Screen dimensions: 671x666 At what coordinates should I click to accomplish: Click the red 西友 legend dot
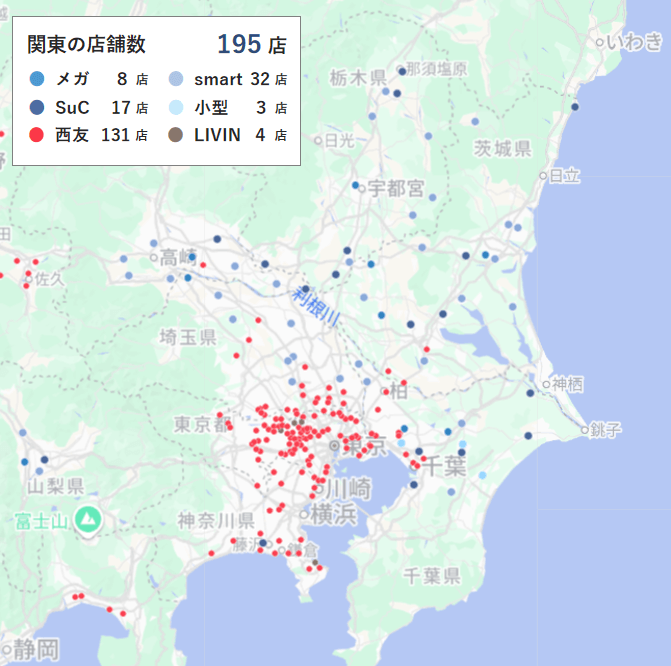tap(37, 135)
